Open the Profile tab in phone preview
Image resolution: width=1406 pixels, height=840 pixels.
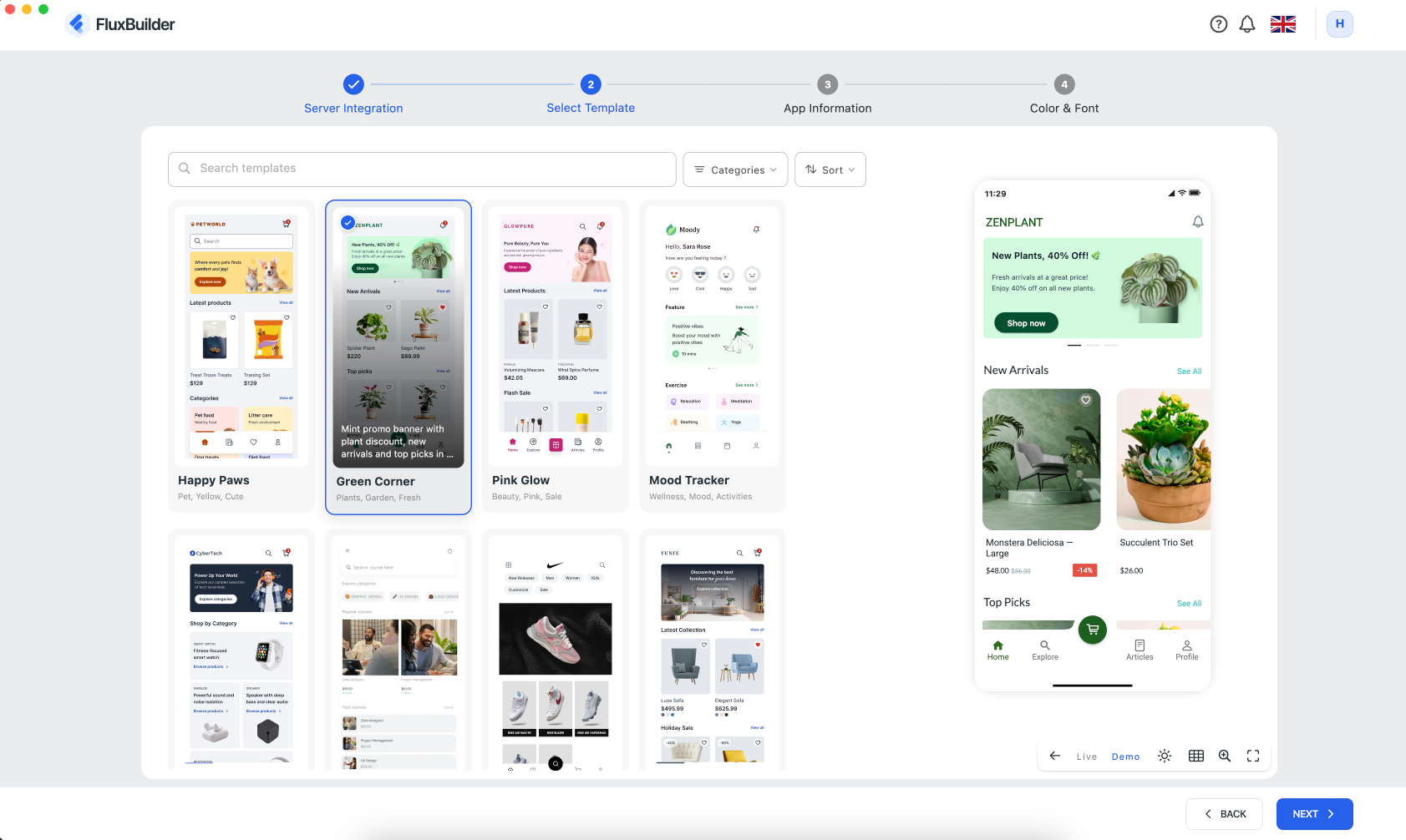tap(1187, 650)
